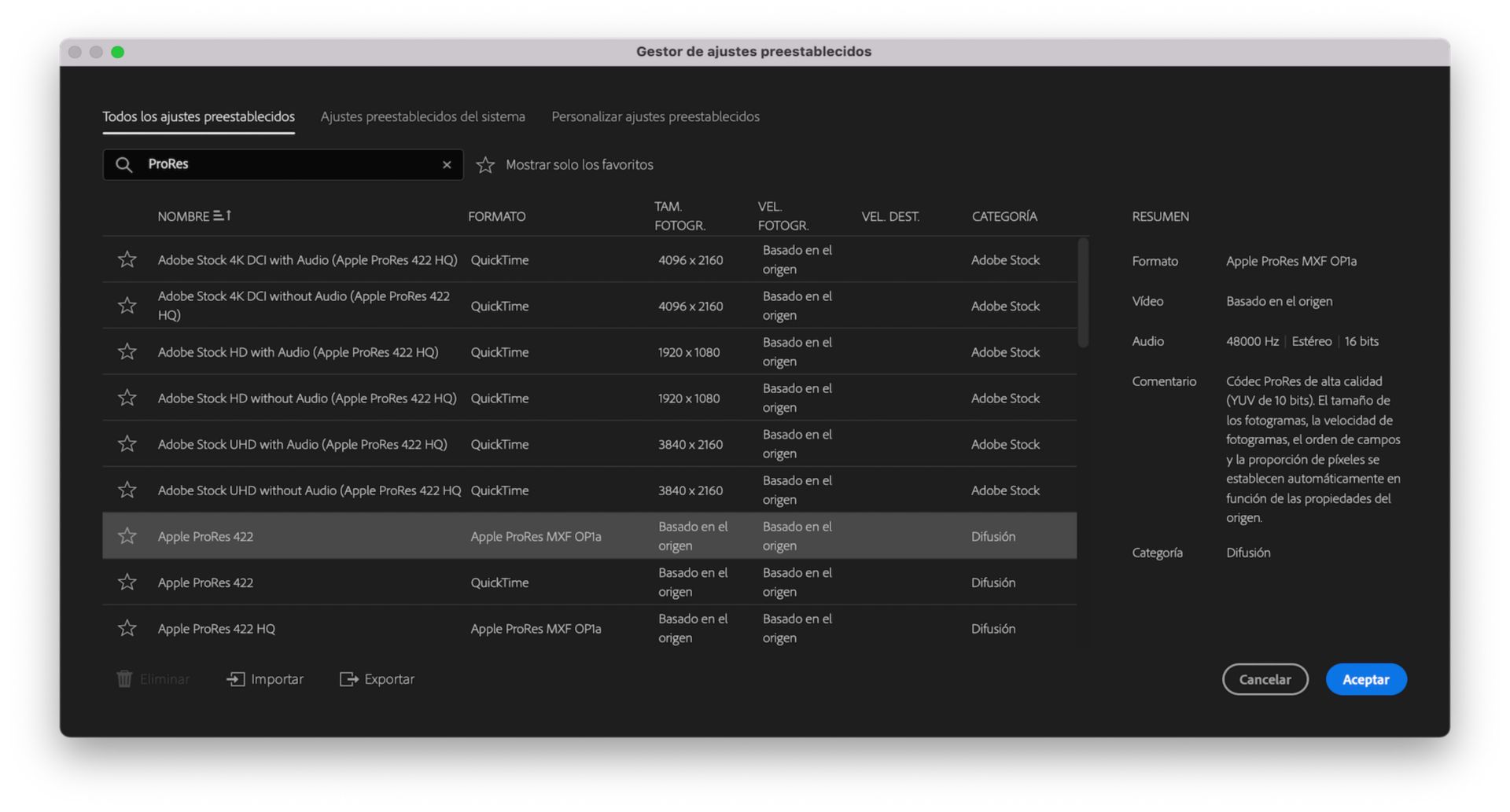Screen dimensions: 1510x812
Task: Switch to Ajustes preestablecidos del sistema tab
Action: [422, 116]
